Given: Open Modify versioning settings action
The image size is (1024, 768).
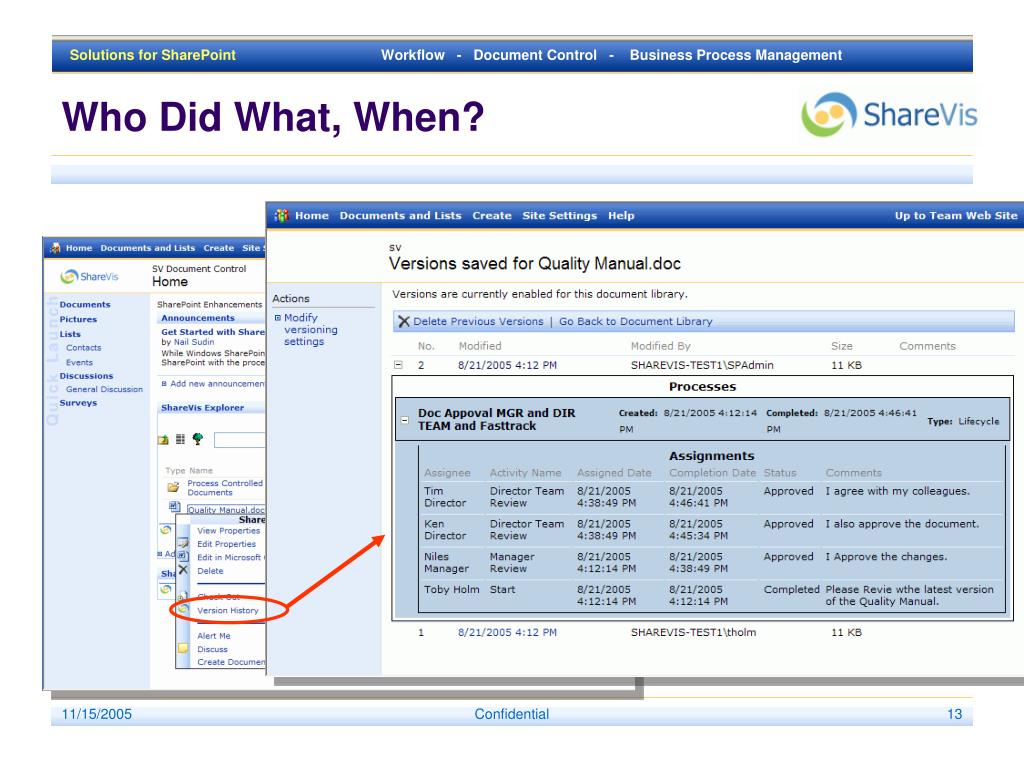Looking at the screenshot, I should pos(311,330).
